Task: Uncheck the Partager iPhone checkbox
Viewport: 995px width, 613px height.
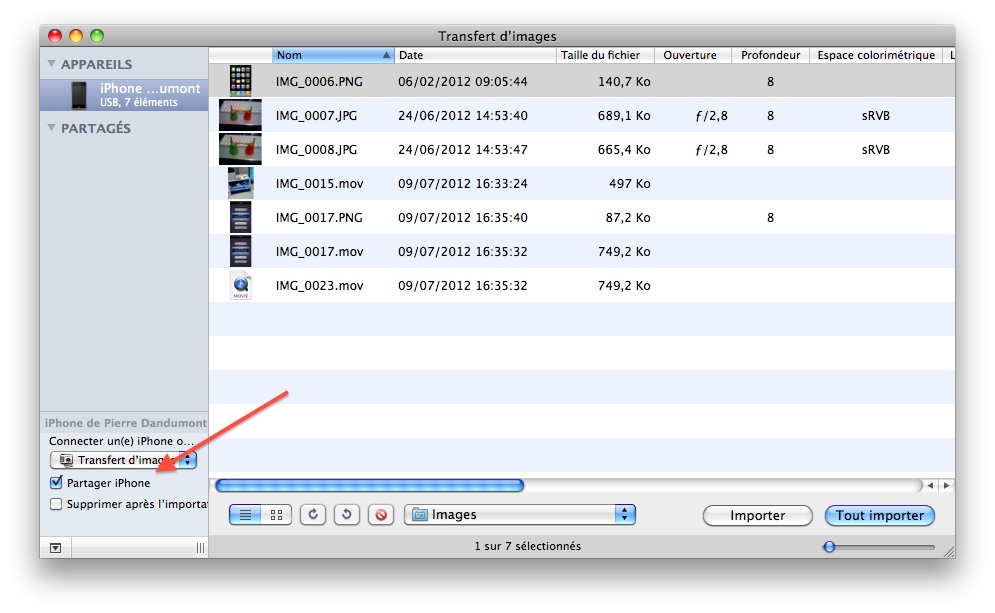Action: pyautogui.click(x=56, y=483)
